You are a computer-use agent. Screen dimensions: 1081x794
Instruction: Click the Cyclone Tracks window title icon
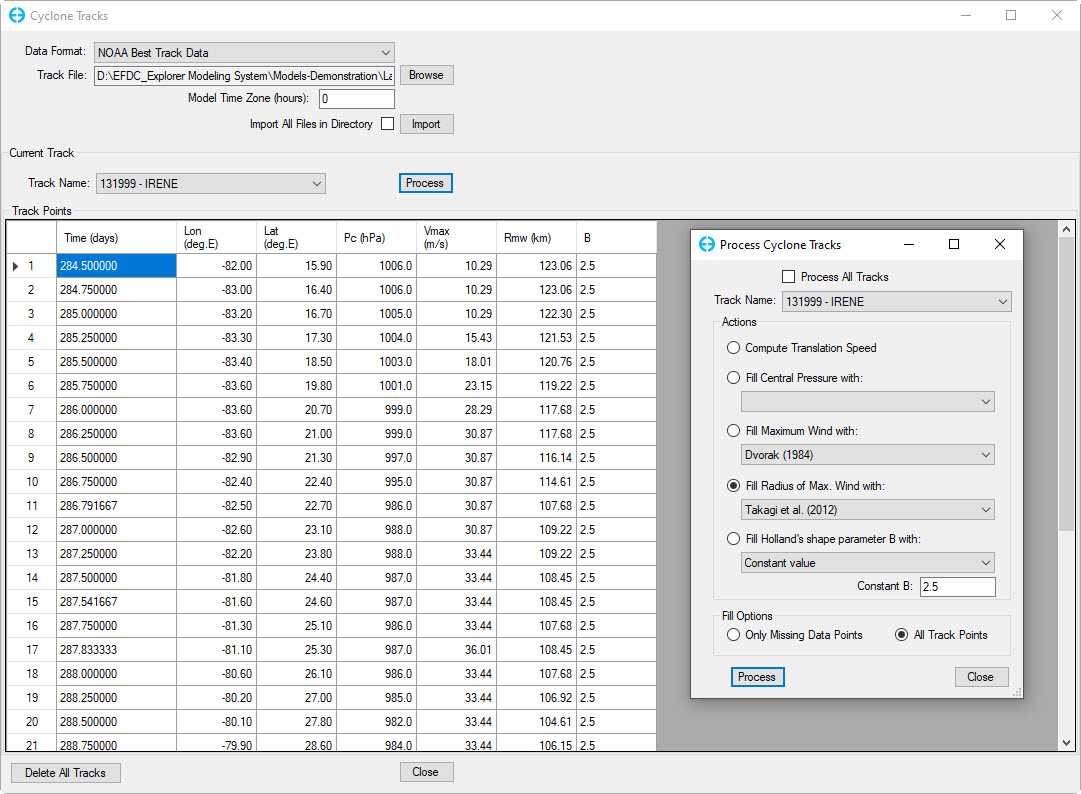coord(16,16)
